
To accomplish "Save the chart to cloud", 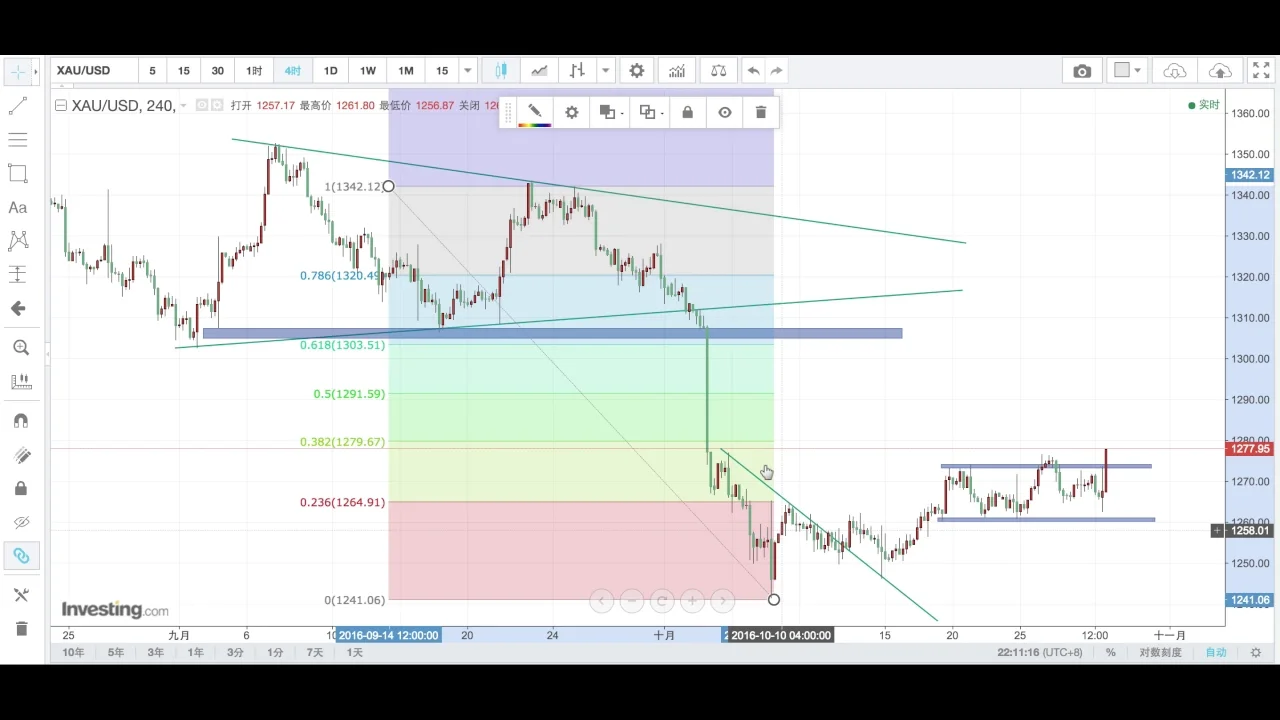I will [1220, 71].
